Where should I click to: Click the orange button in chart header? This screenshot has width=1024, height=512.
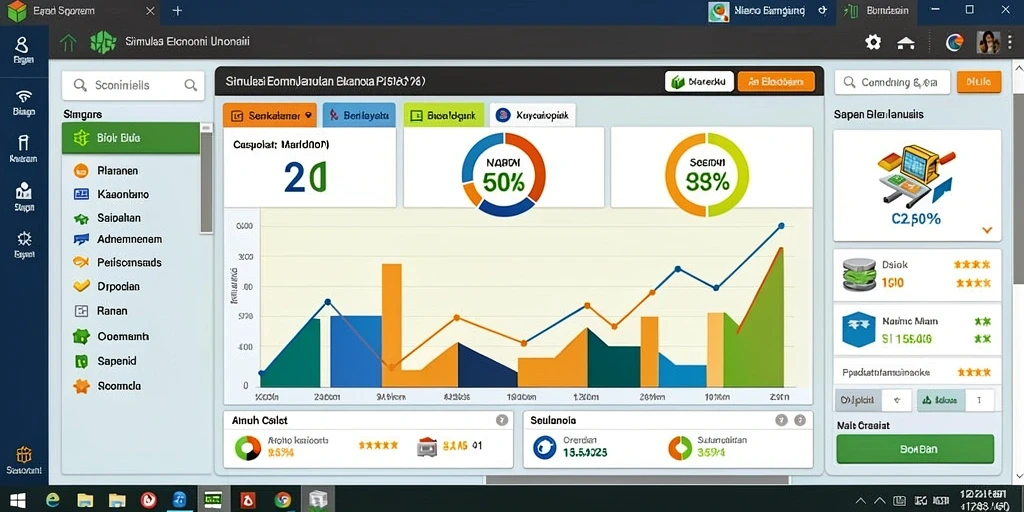coord(776,82)
